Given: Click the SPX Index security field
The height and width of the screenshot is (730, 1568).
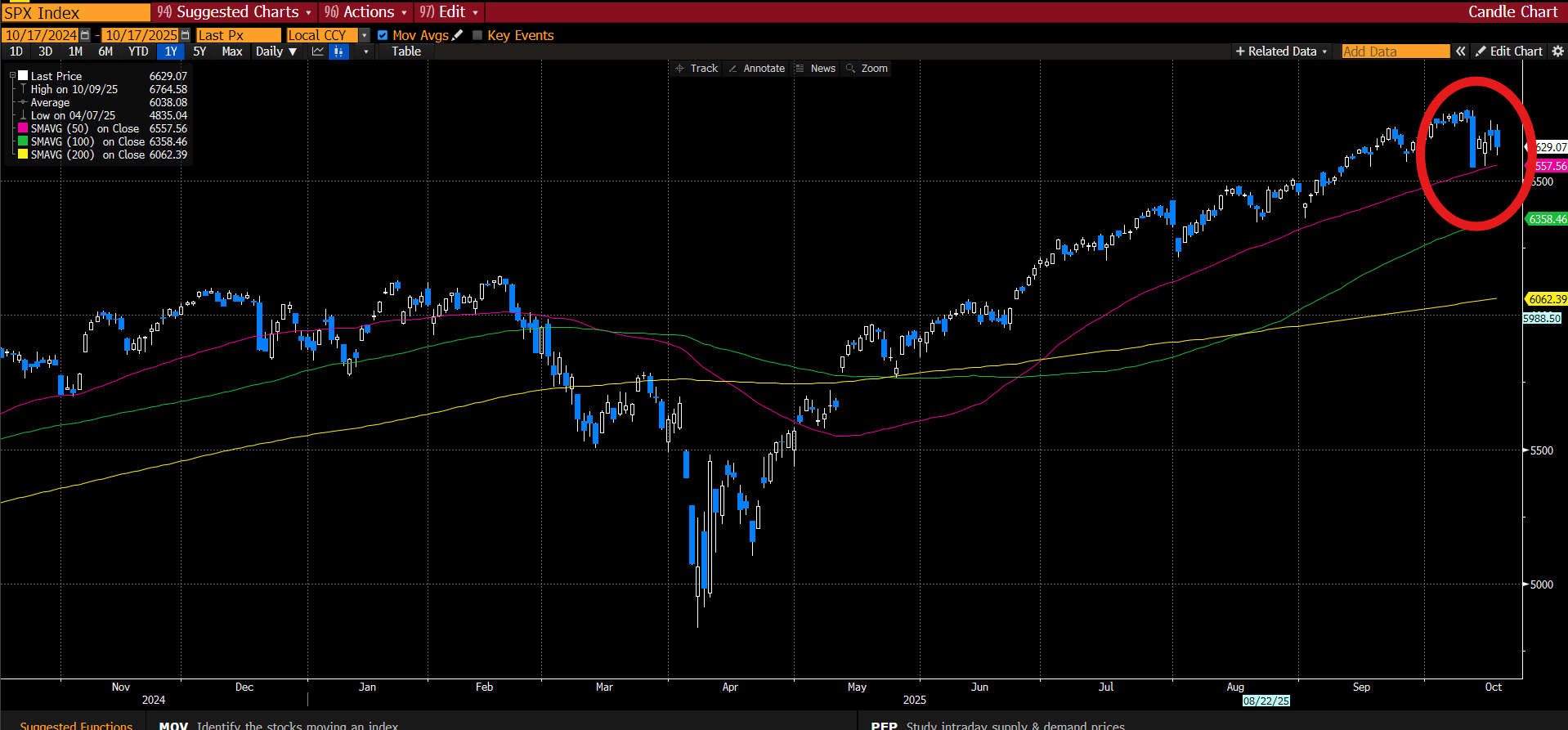Looking at the screenshot, I should (76, 12).
